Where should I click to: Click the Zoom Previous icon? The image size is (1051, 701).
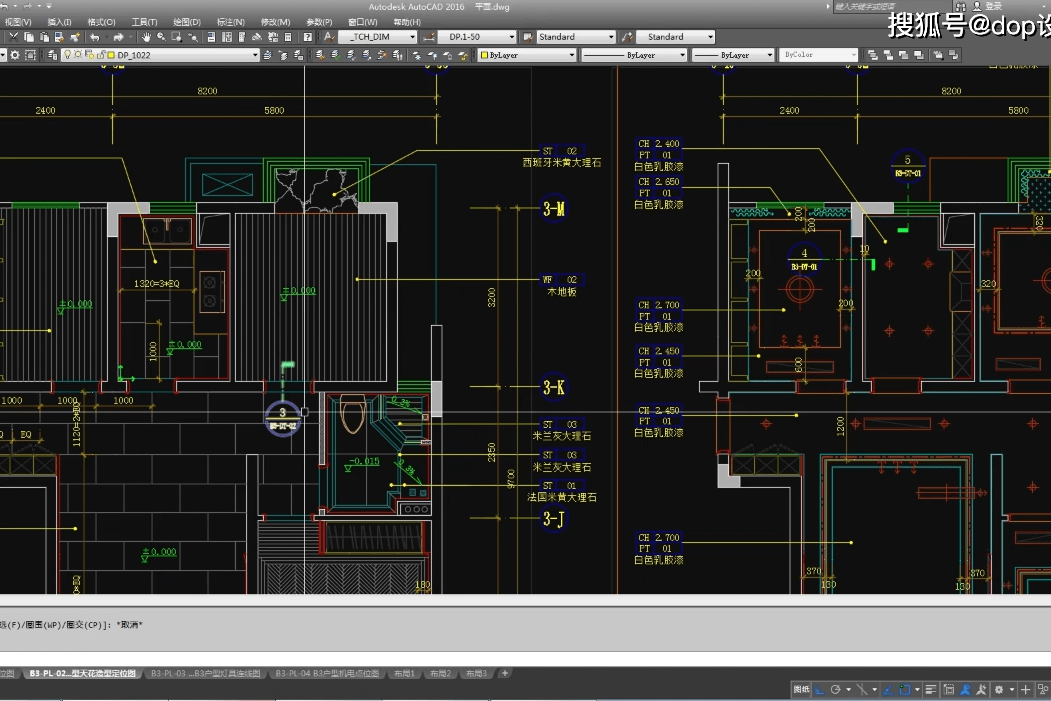coord(193,38)
